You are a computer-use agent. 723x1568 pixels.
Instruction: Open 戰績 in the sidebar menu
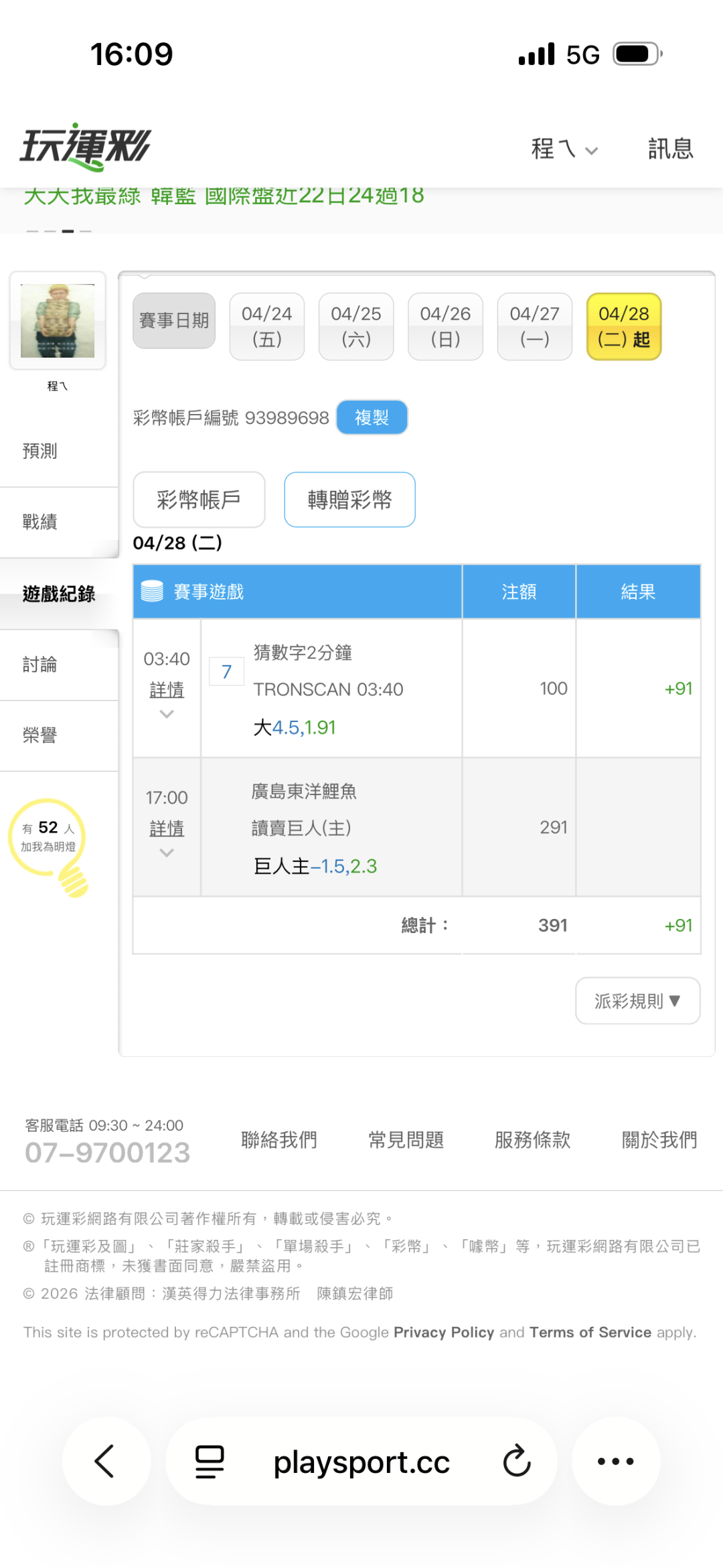pos(40,522)
